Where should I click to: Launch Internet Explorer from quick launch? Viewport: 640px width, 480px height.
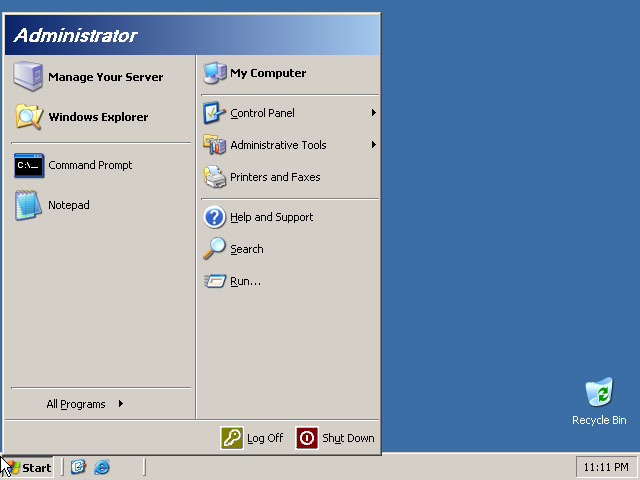tap(102, 467)
